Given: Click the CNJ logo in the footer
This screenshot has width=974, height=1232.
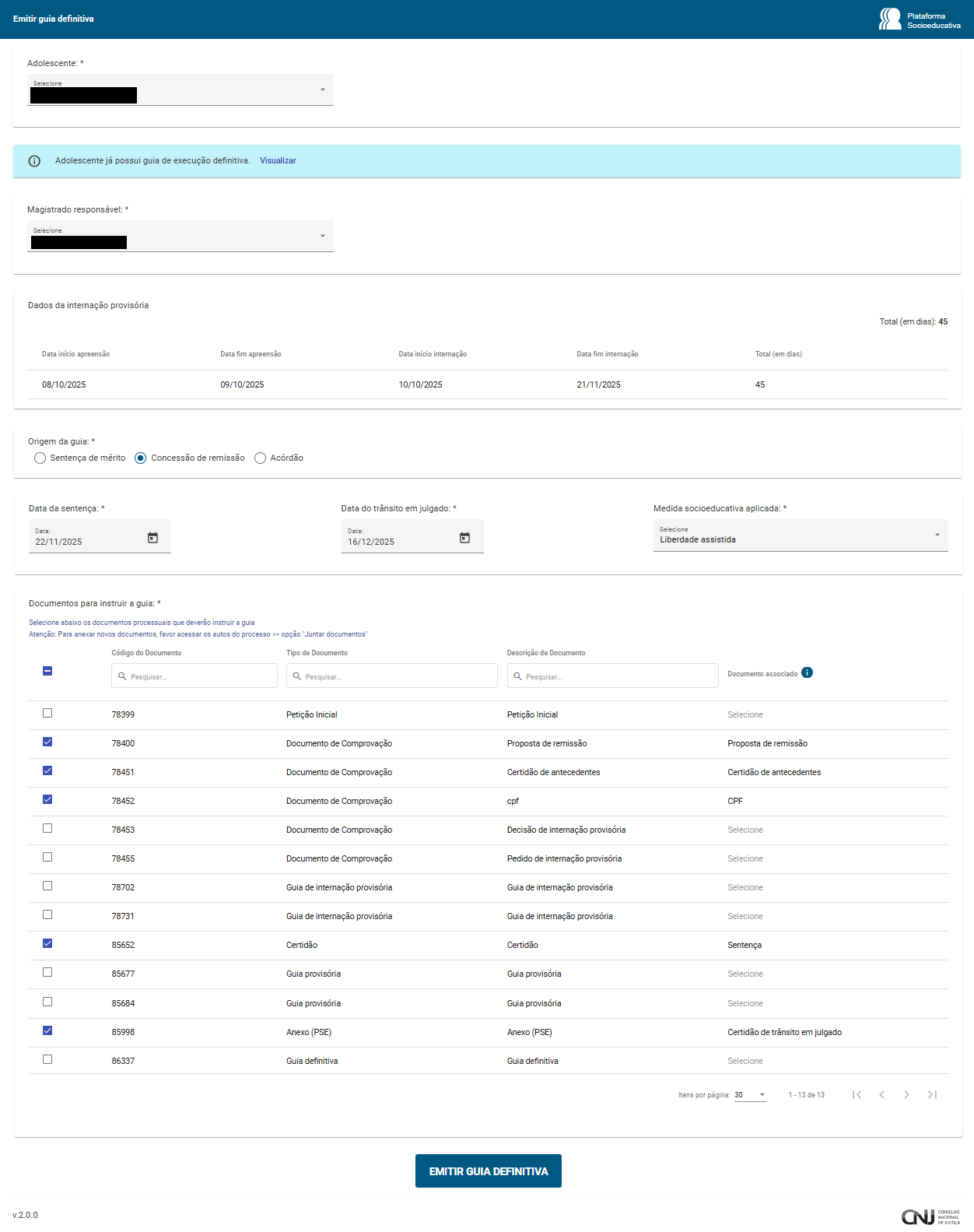Looking at the screenshot, I should pos(930,1217).
